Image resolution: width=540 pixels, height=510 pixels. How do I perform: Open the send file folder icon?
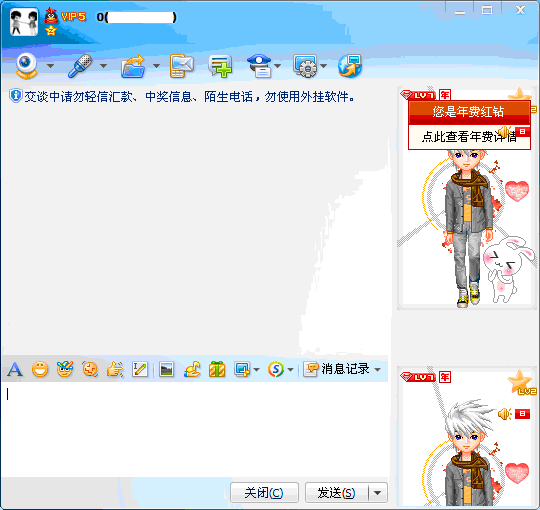(x=133, y=66)
